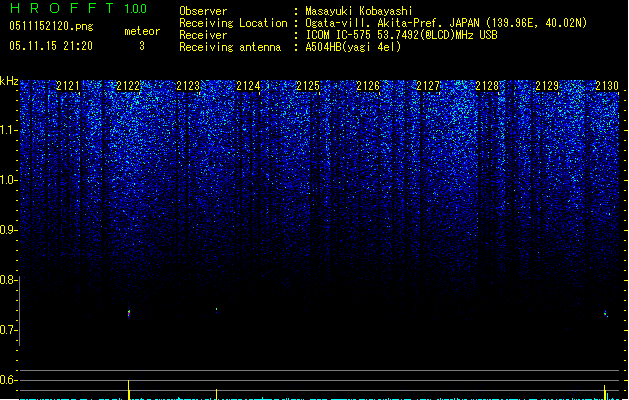Click the 1.1 frequency axis label

click(8, 130)
